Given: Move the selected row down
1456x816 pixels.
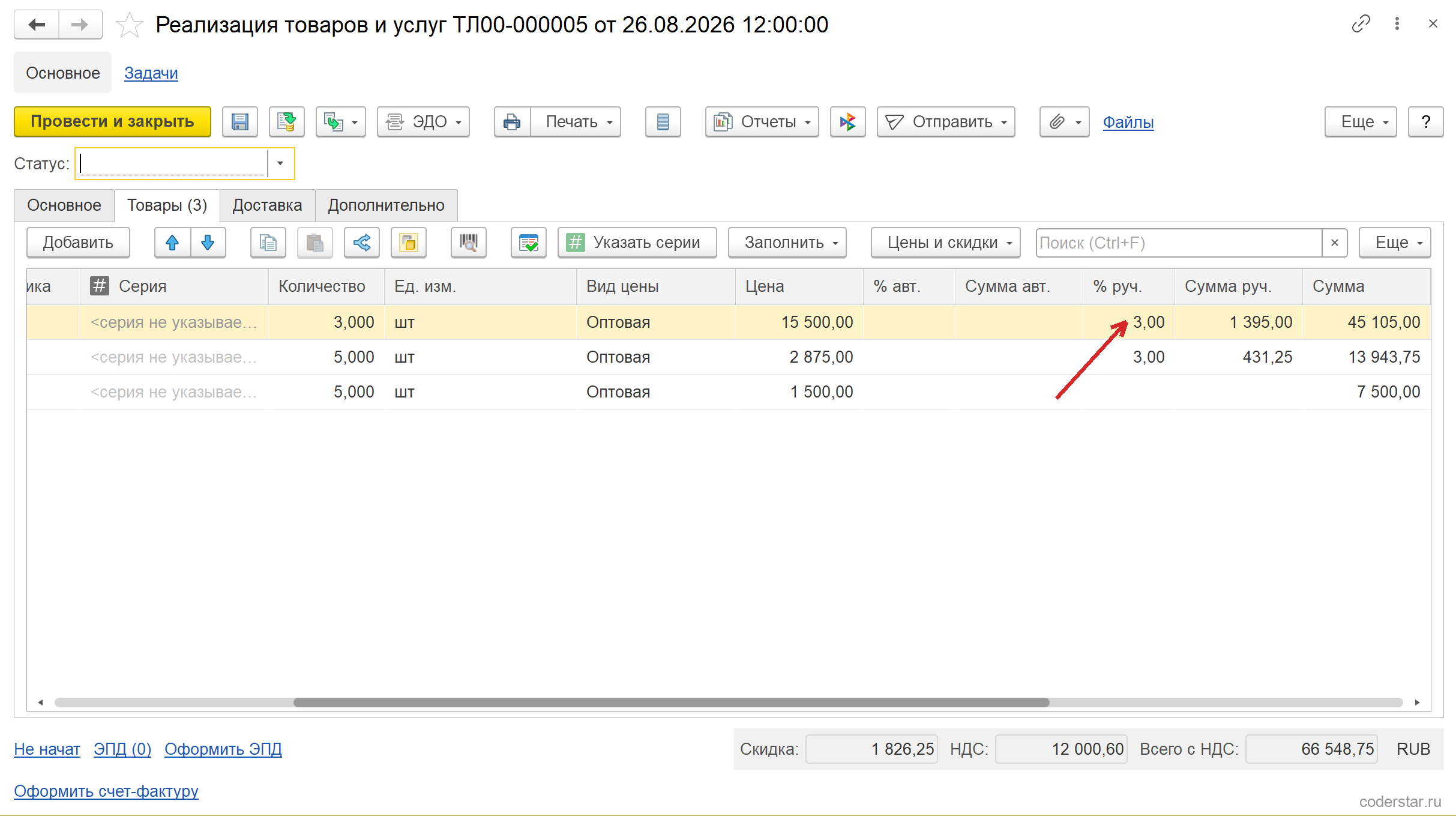Looking at the screenshot, I should tap(208, 243).
